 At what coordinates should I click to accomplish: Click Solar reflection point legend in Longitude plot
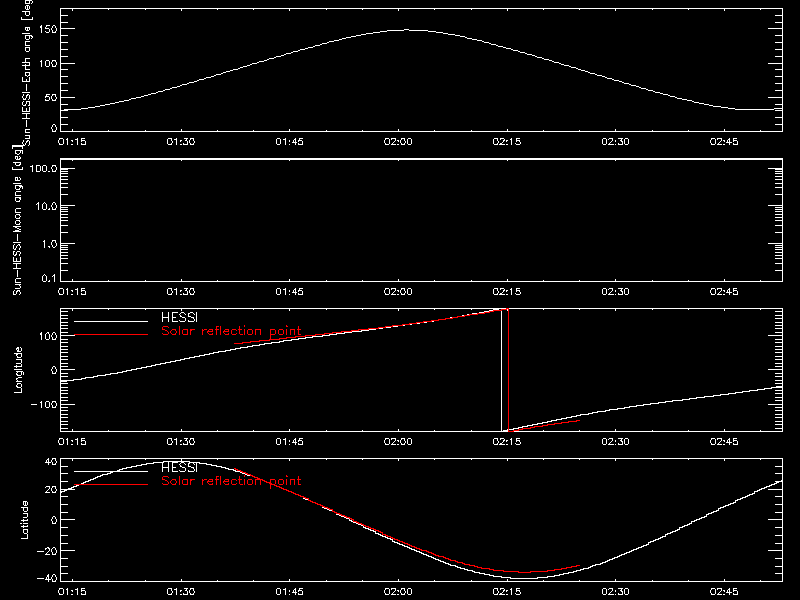pos(231,331)
